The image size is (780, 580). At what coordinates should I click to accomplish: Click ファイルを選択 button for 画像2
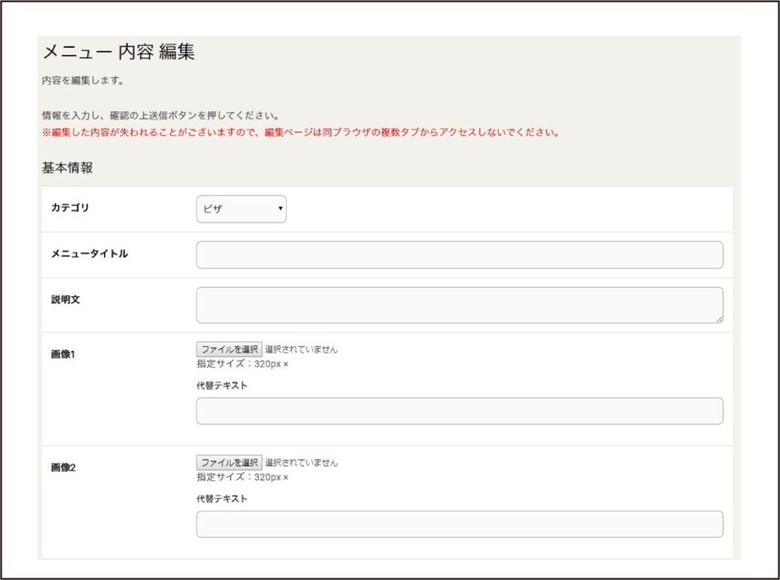click(x=229, y=463)
